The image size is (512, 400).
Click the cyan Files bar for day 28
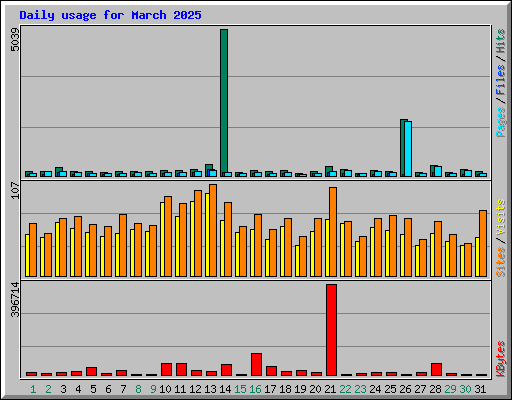pyautogui.click(x=438, y=171)
